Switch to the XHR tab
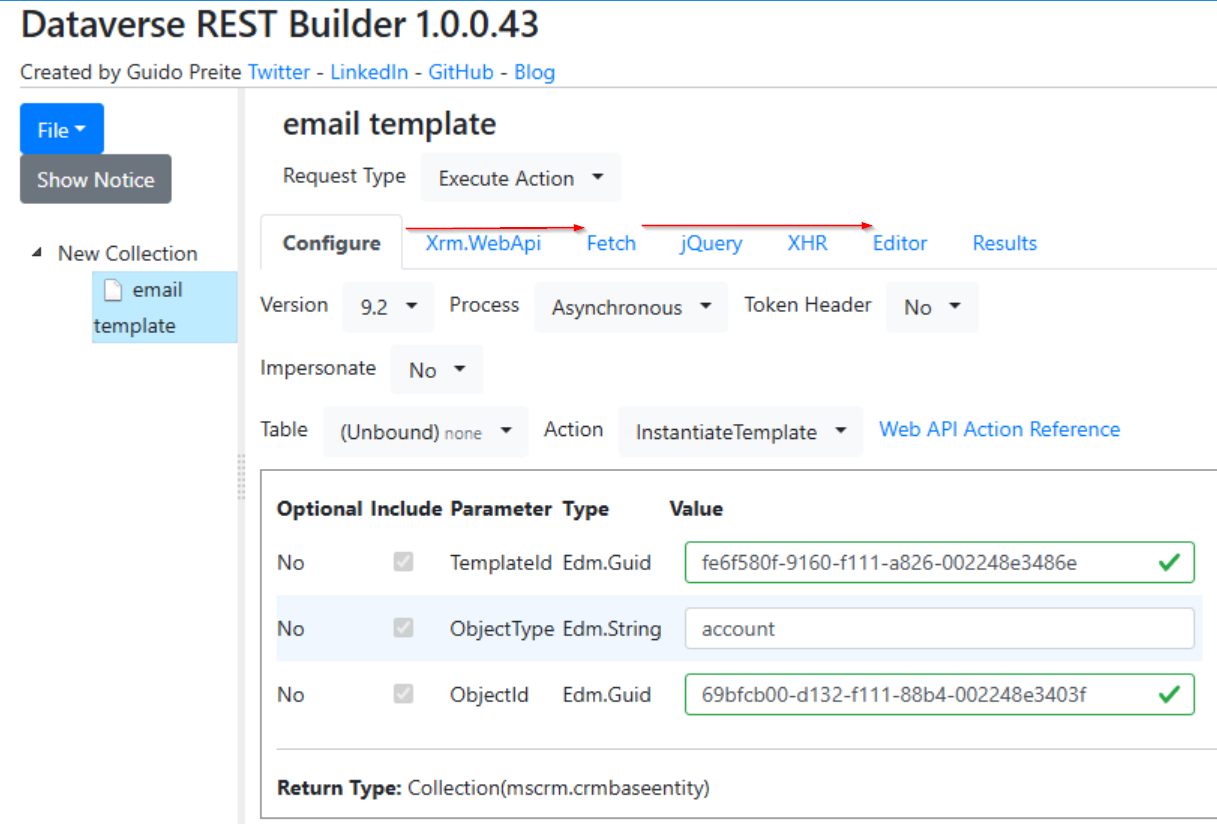Viewport: 1217px width, 824px height. [807, 243]
